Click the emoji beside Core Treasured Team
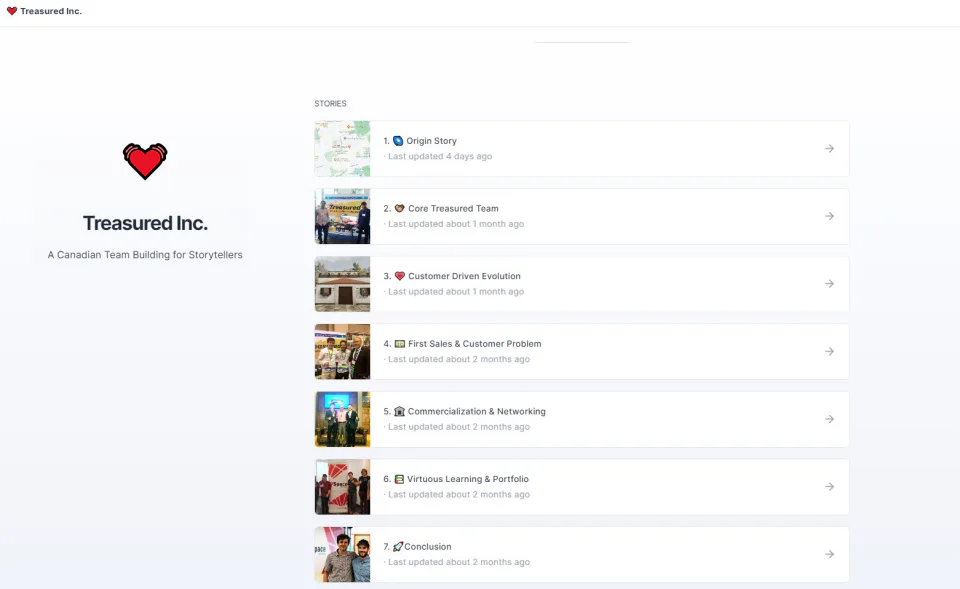 pos(399,209)
